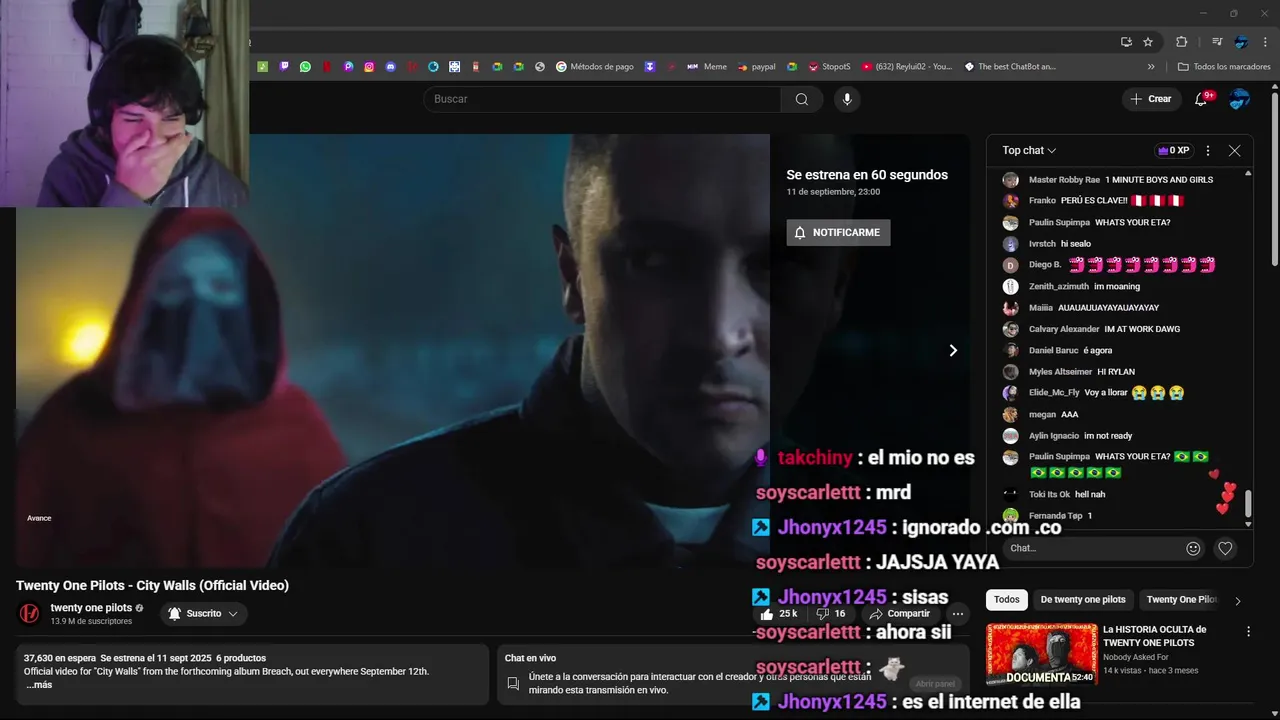Open Métodos de pago bookmark

point(595,67)
